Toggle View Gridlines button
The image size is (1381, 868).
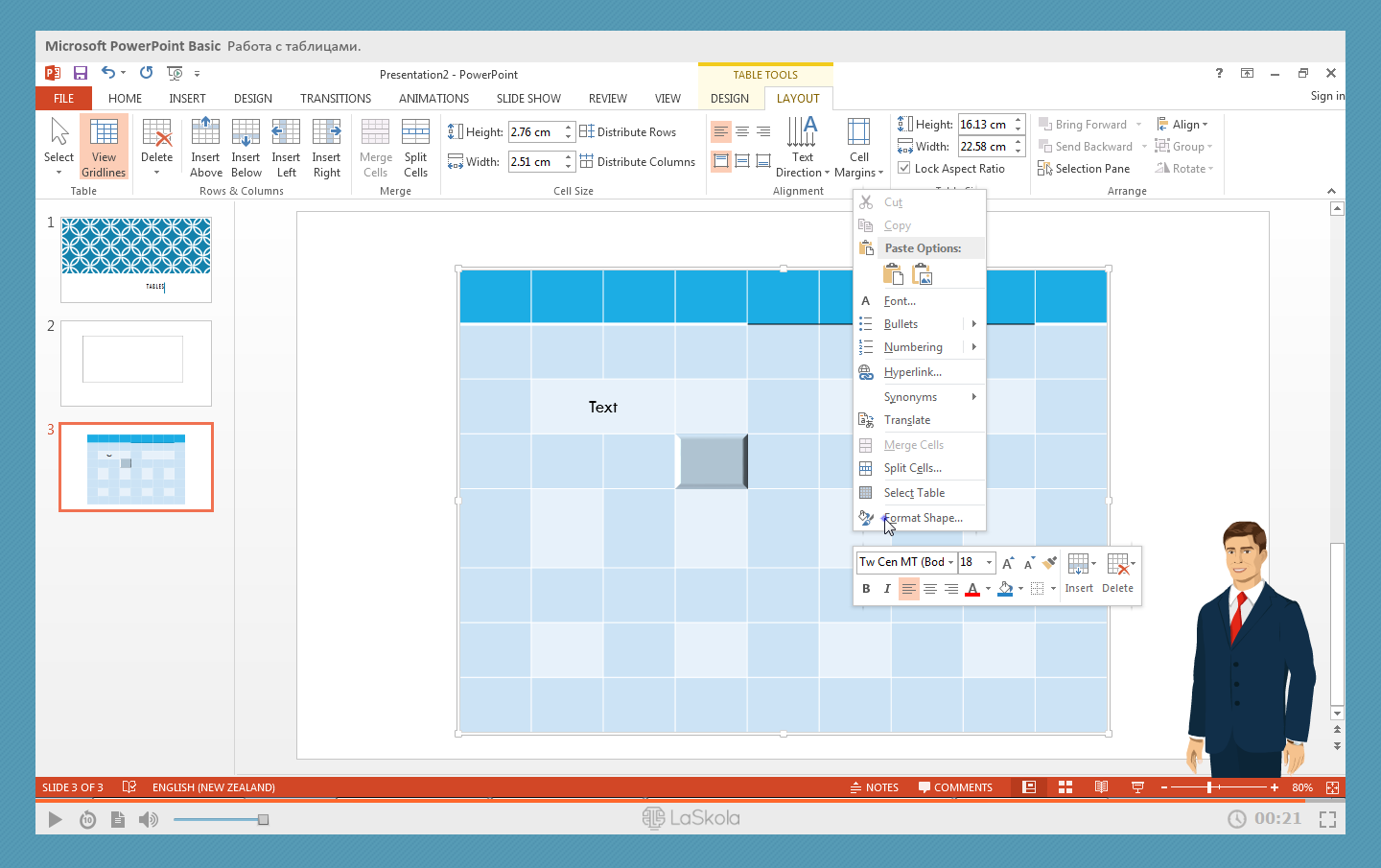pyautogui.click(x=104, y=147)
